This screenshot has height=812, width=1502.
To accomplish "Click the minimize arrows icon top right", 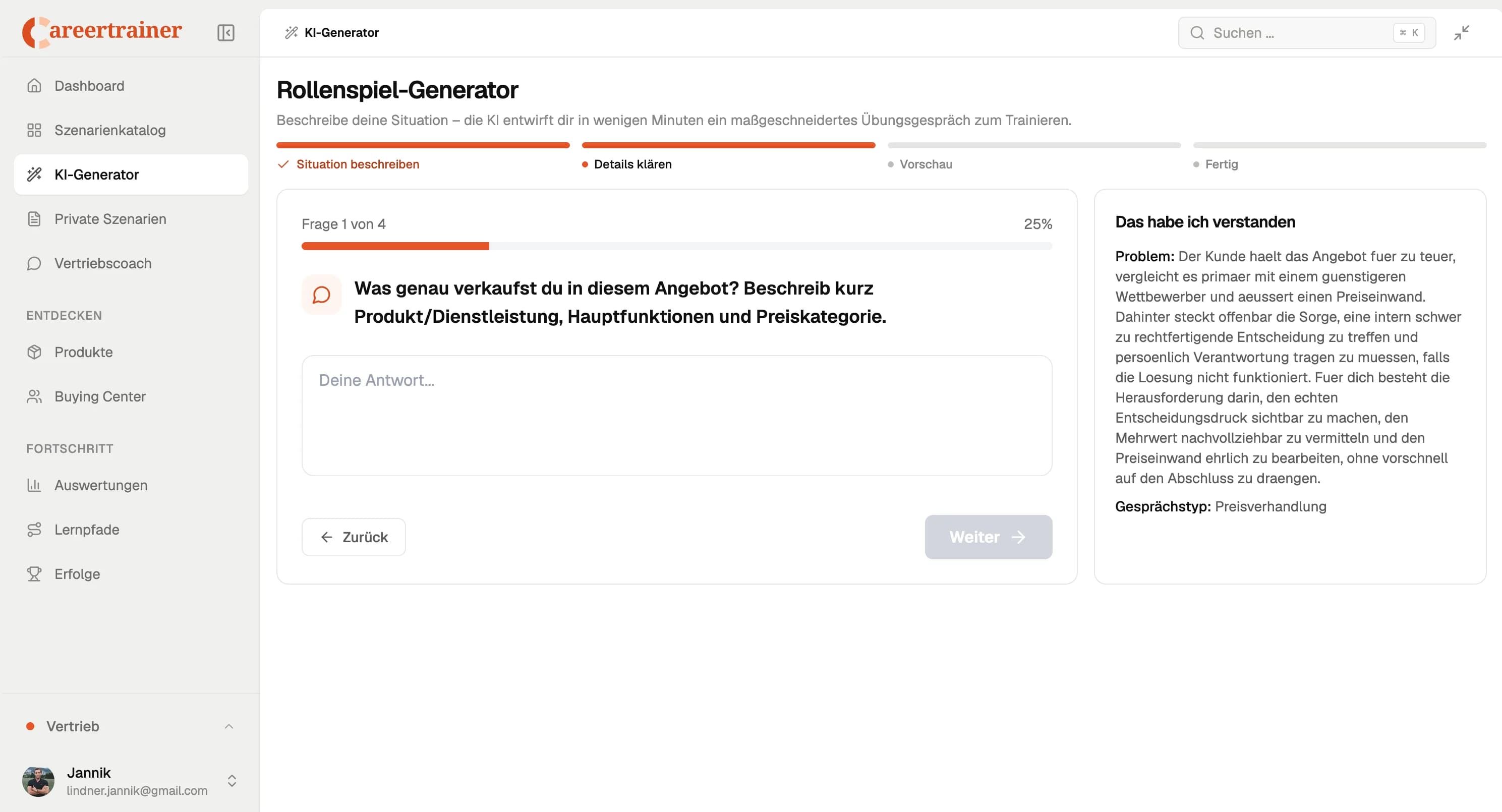I will pyautogui.click(x=1461, y=33).
